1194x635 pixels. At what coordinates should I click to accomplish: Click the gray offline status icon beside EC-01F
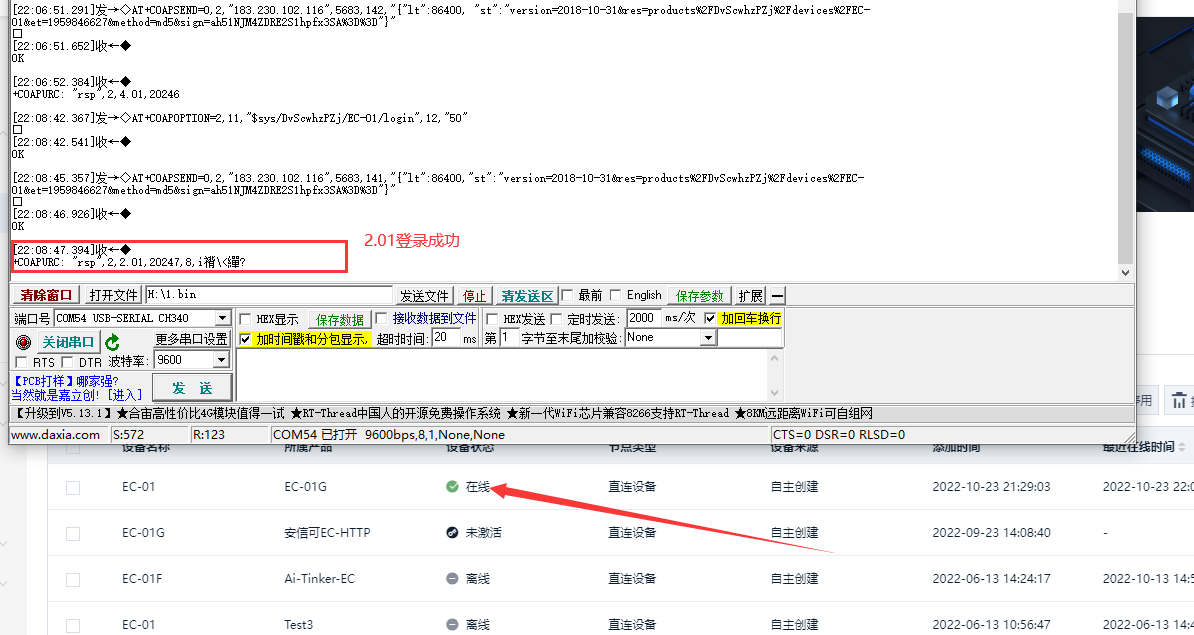coord(452,579)
